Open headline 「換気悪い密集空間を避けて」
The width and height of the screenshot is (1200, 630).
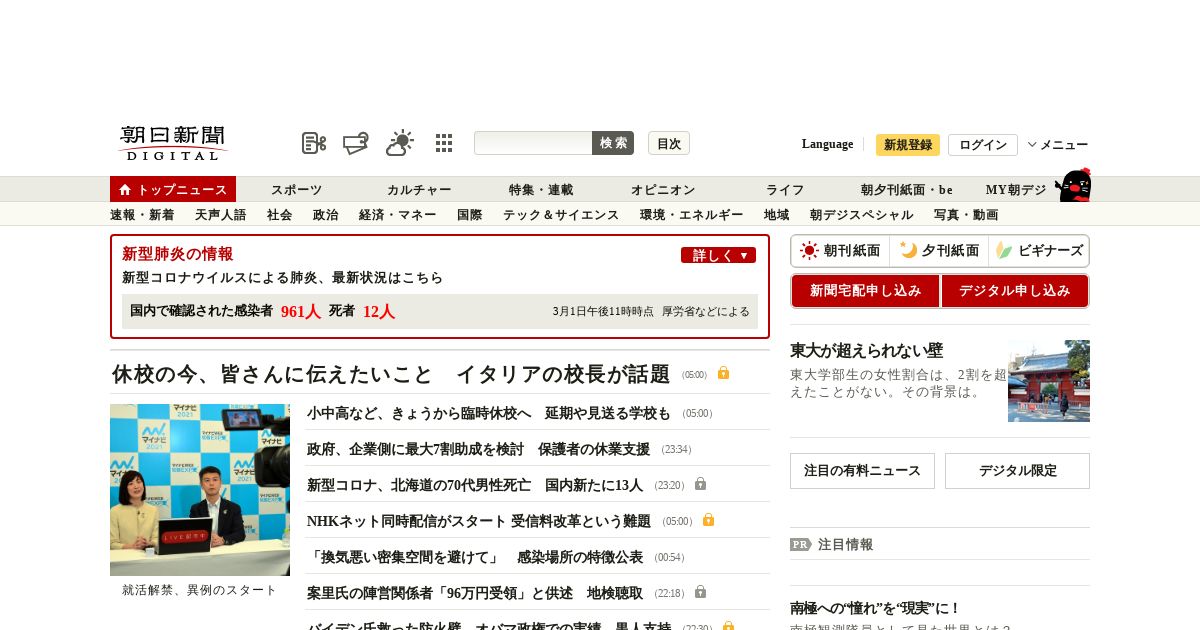click(x=475, y=557)
